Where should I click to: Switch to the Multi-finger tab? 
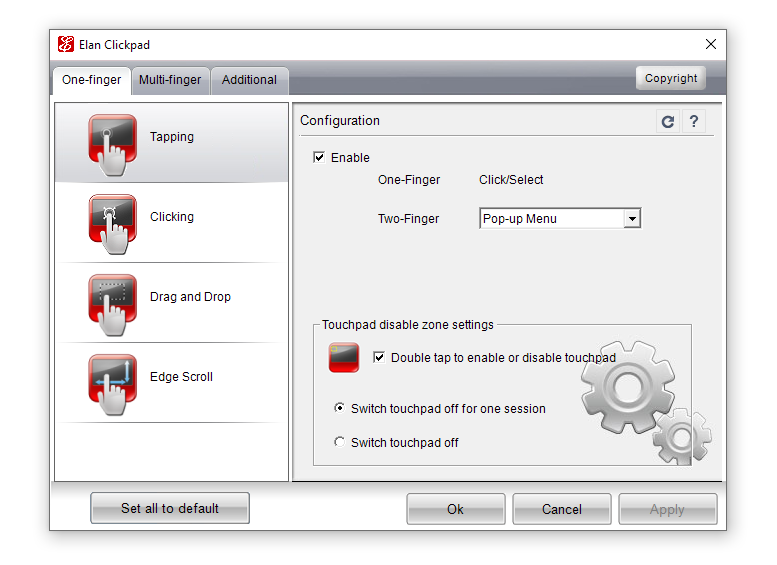[170, 80]
